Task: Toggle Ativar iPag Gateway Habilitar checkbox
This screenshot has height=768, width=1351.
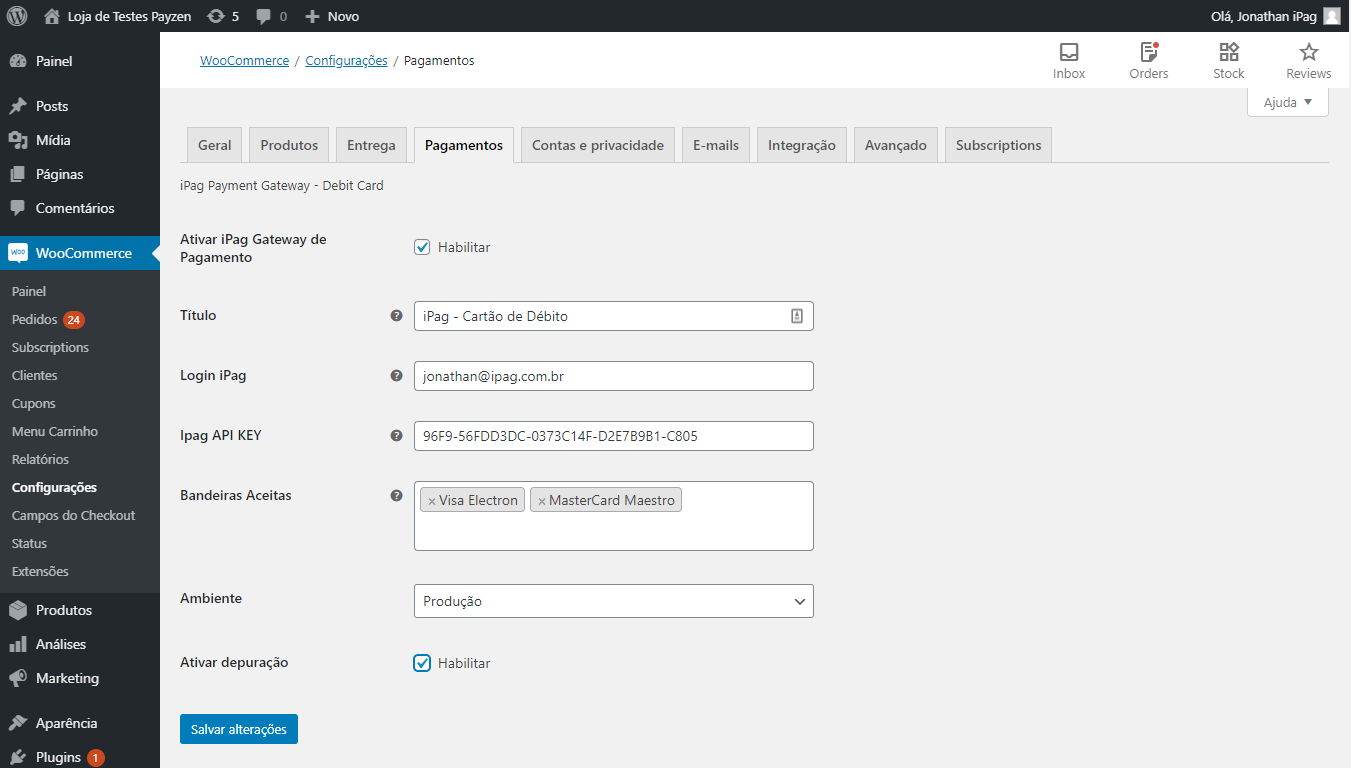Action: (x=422, y=247)
